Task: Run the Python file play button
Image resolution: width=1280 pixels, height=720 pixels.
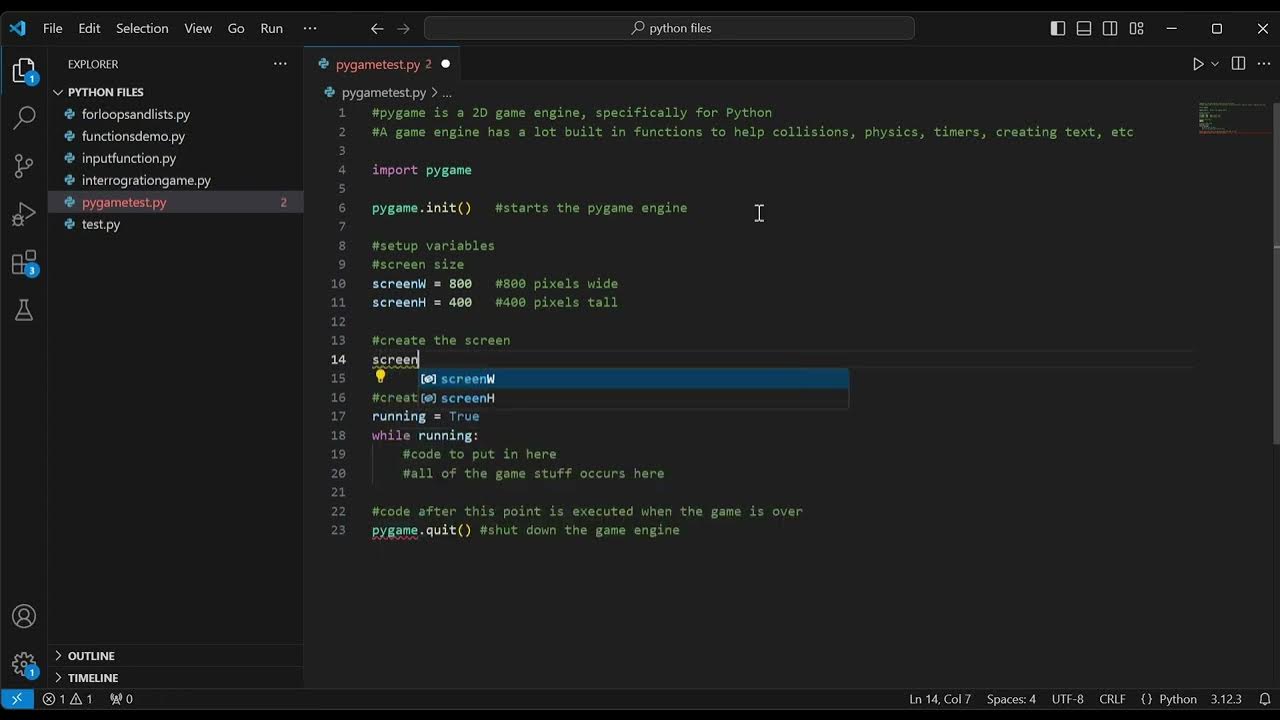Action: 1198,64
